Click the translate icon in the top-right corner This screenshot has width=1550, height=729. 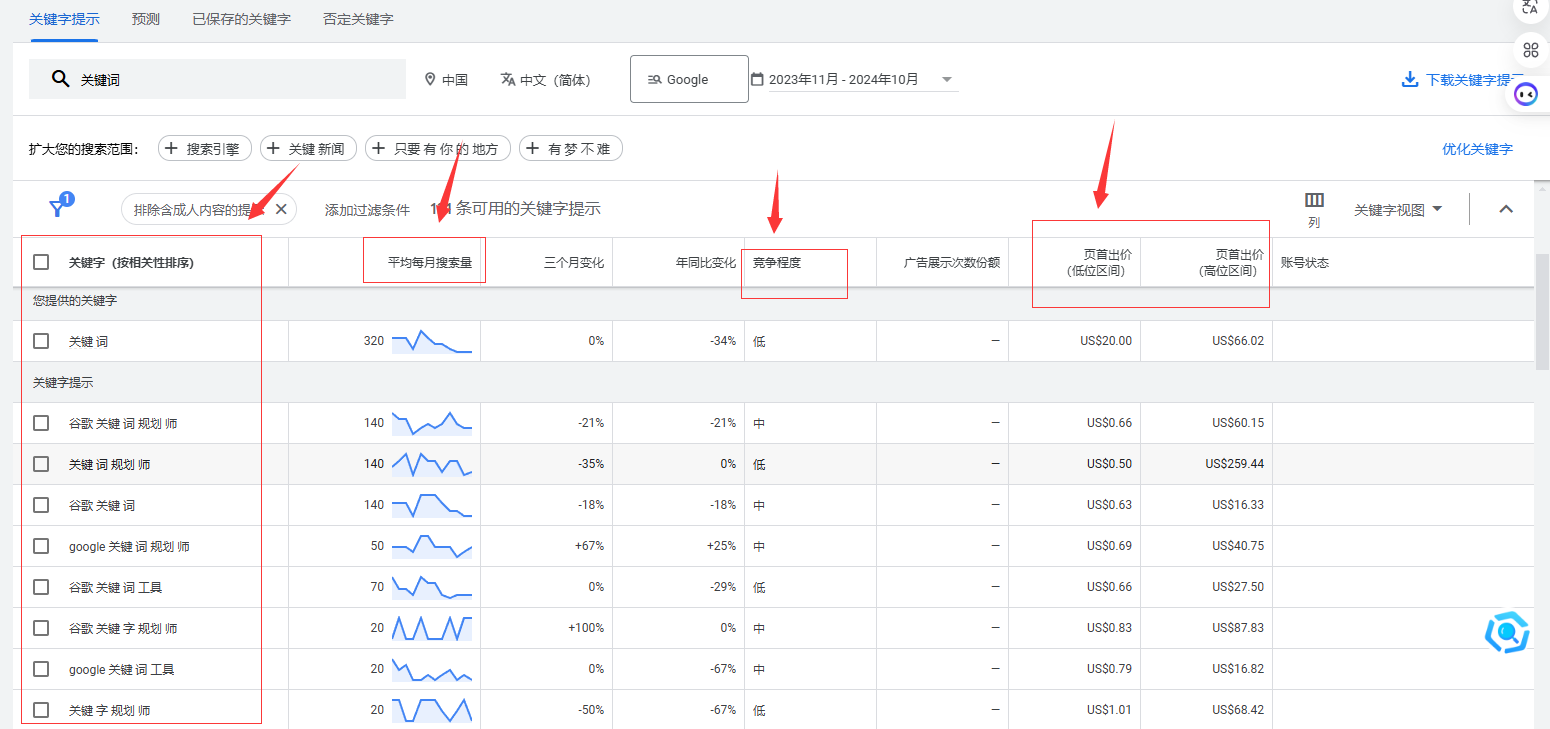[1529, 10]
